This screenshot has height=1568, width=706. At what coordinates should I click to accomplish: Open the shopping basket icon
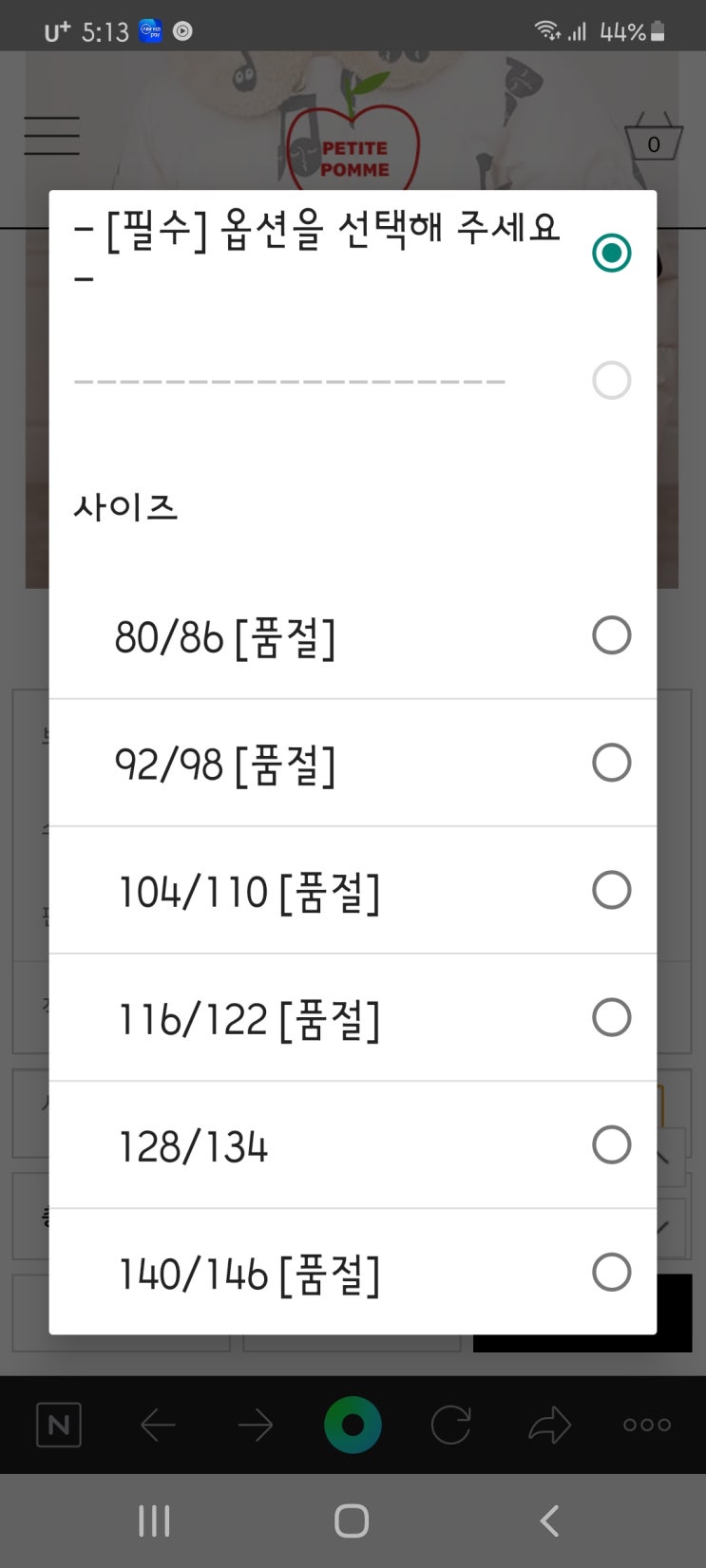pos(654,137)
